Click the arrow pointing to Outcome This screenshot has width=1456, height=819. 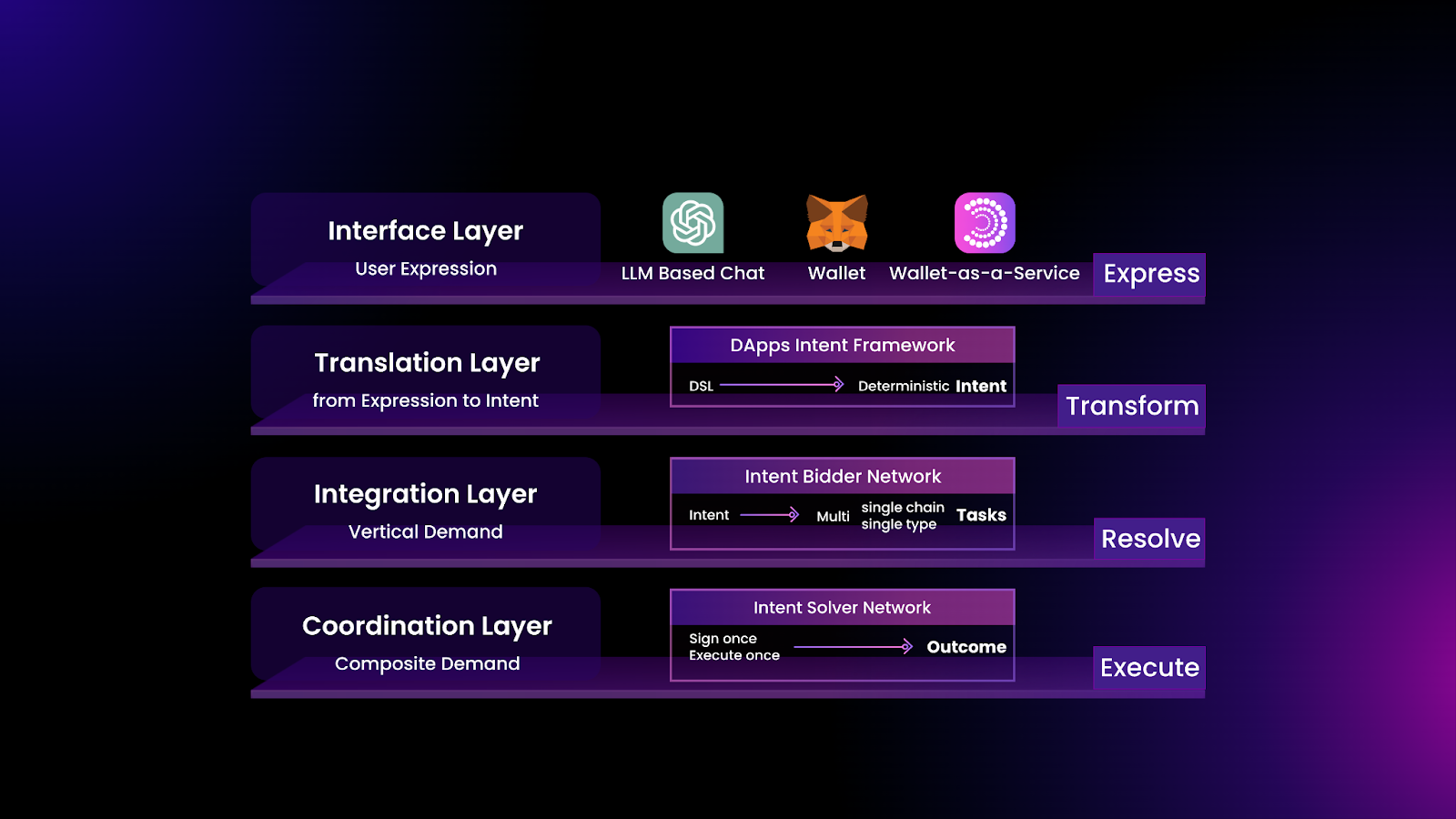[x=854, y=647]
